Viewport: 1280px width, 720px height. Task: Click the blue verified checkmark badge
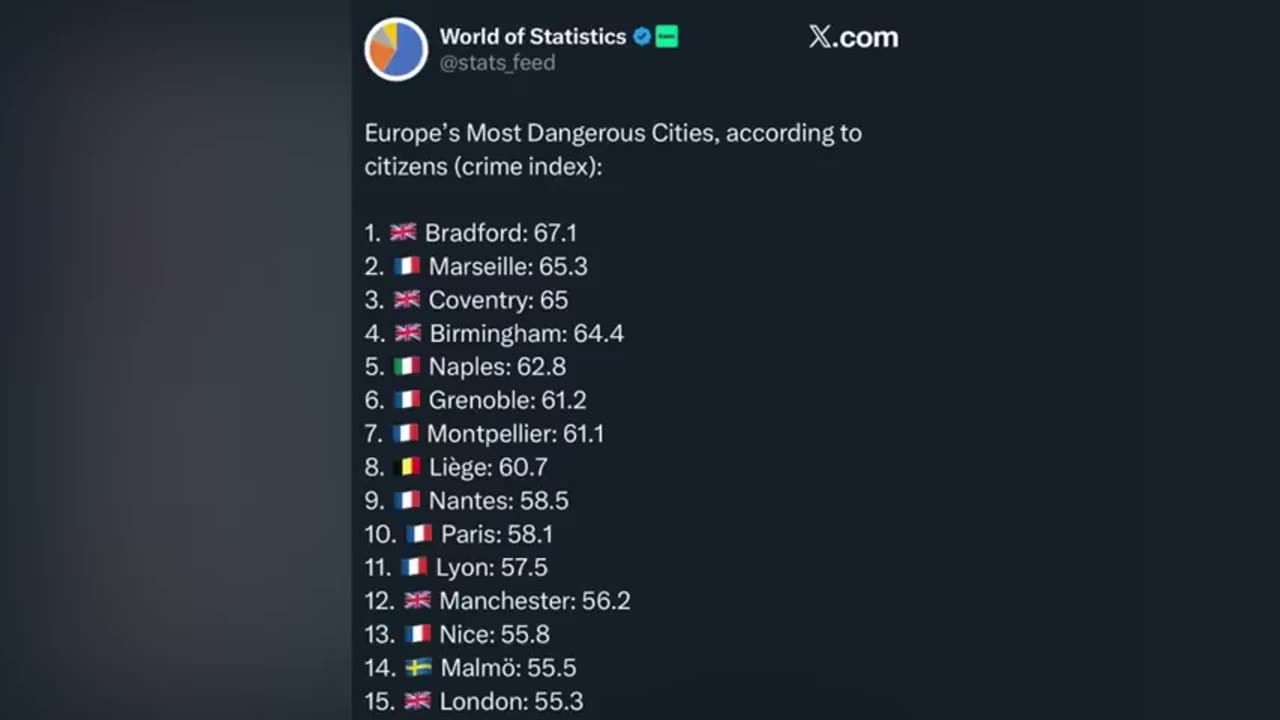tap(642, 37)
